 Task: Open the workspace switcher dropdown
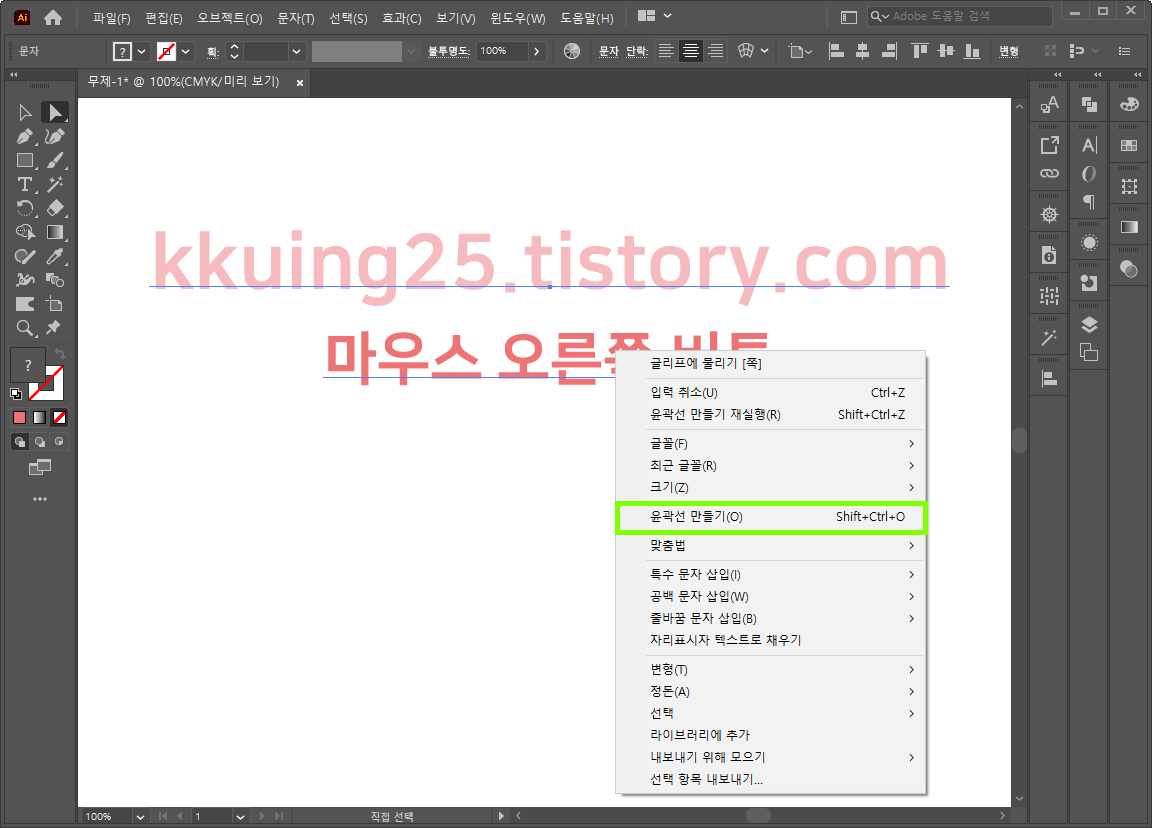click(655, 15)
